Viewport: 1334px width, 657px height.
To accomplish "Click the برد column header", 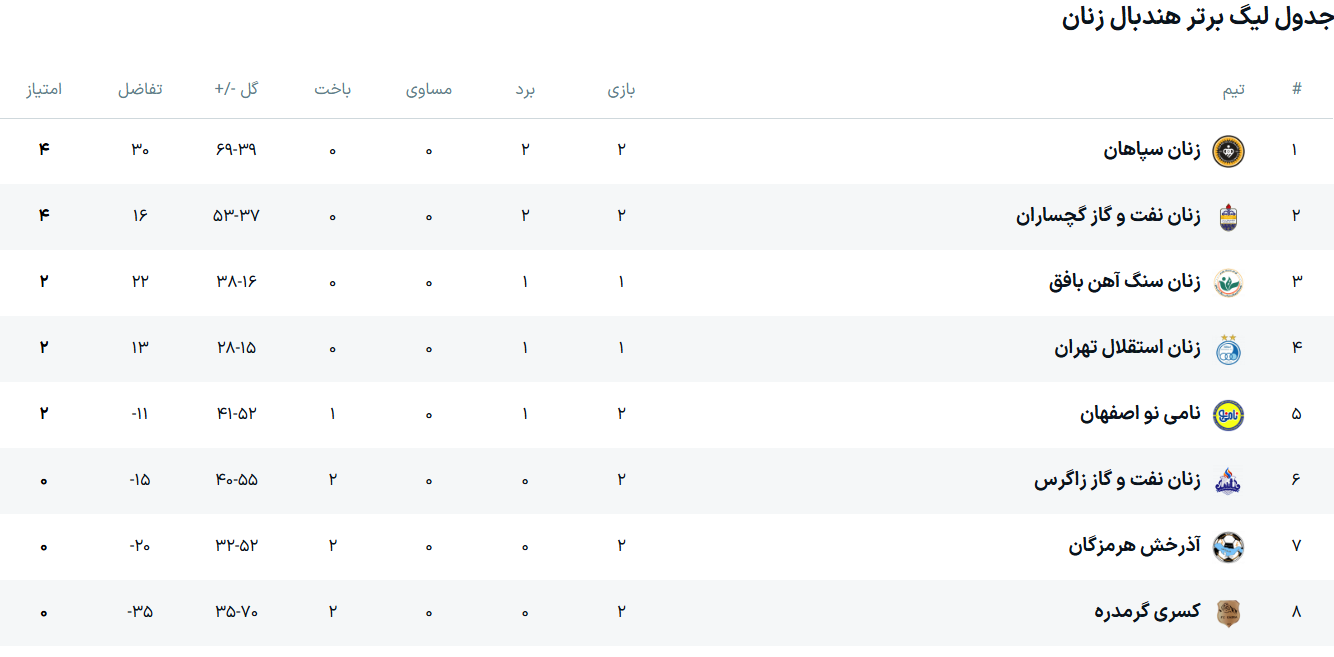I will point(525,89).
